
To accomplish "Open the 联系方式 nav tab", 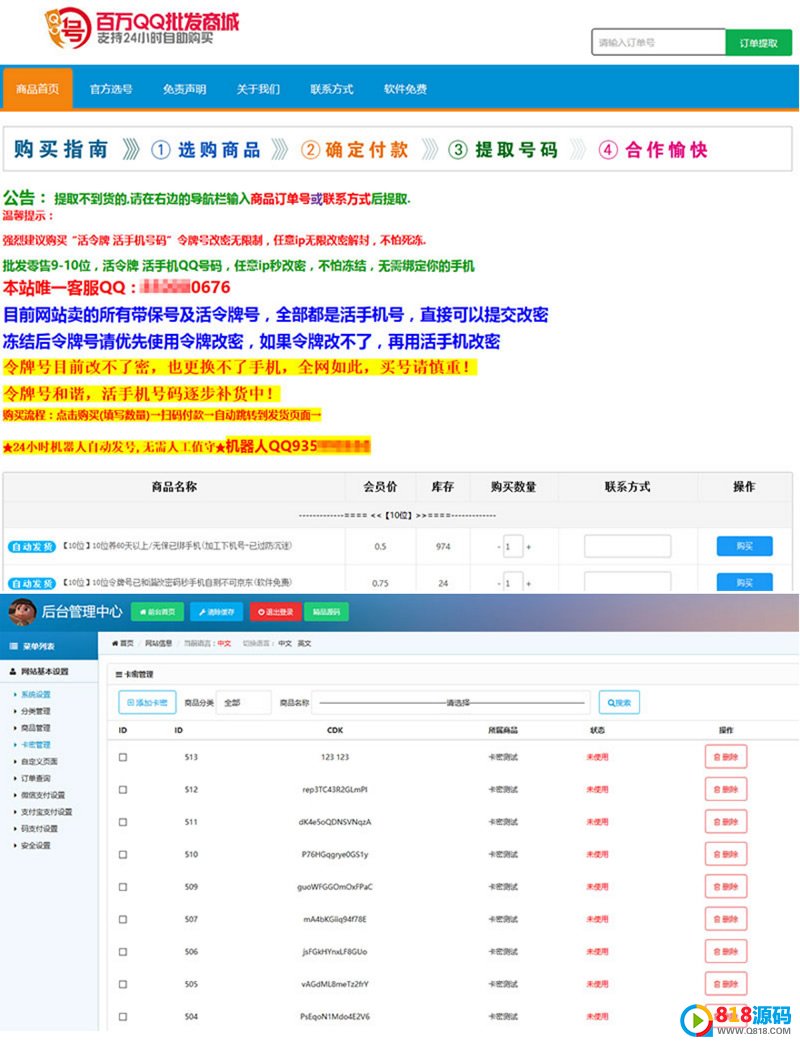I will tap(332, 89).
